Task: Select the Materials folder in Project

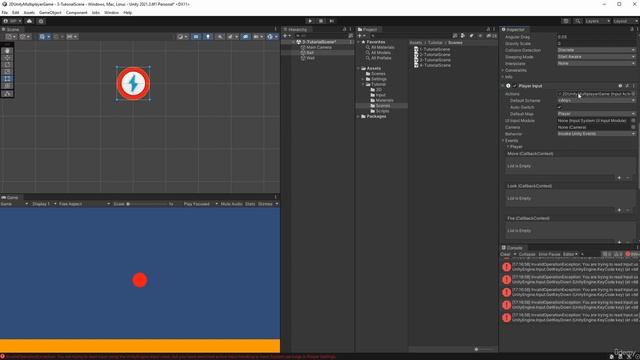Action: [x=384, y=100]
